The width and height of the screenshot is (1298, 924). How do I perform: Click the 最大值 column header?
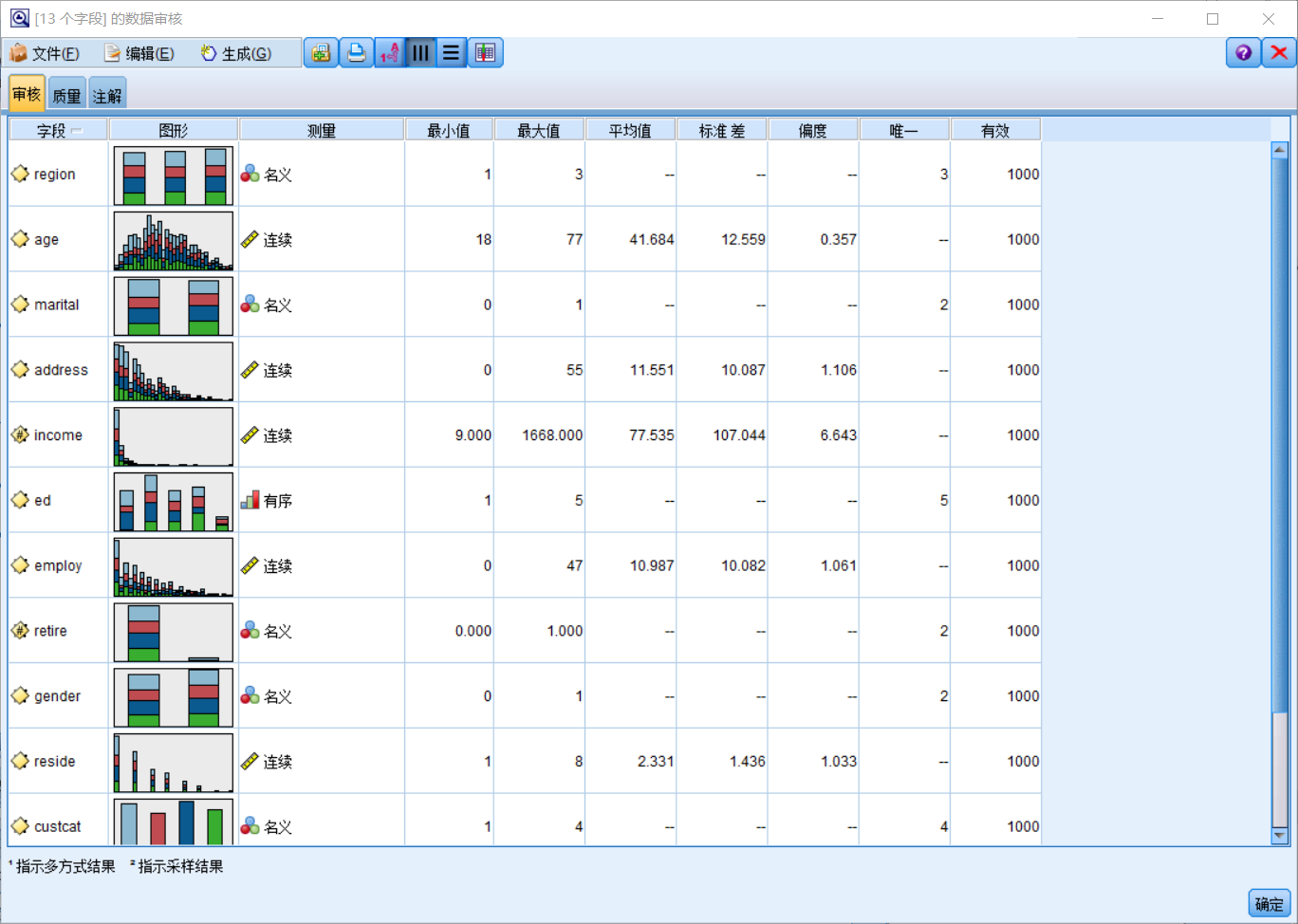pos(539,131)
